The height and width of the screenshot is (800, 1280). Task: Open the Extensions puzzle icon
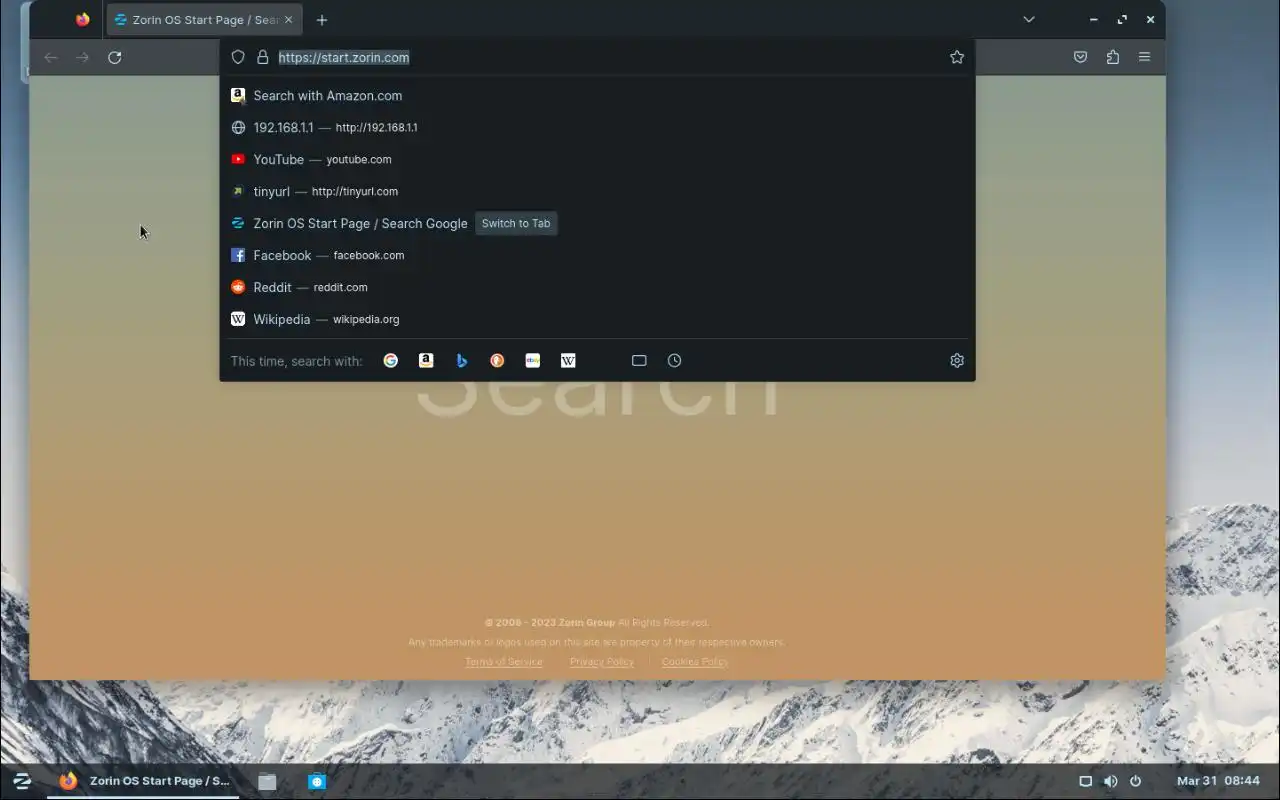click(x=1112, y=57)
